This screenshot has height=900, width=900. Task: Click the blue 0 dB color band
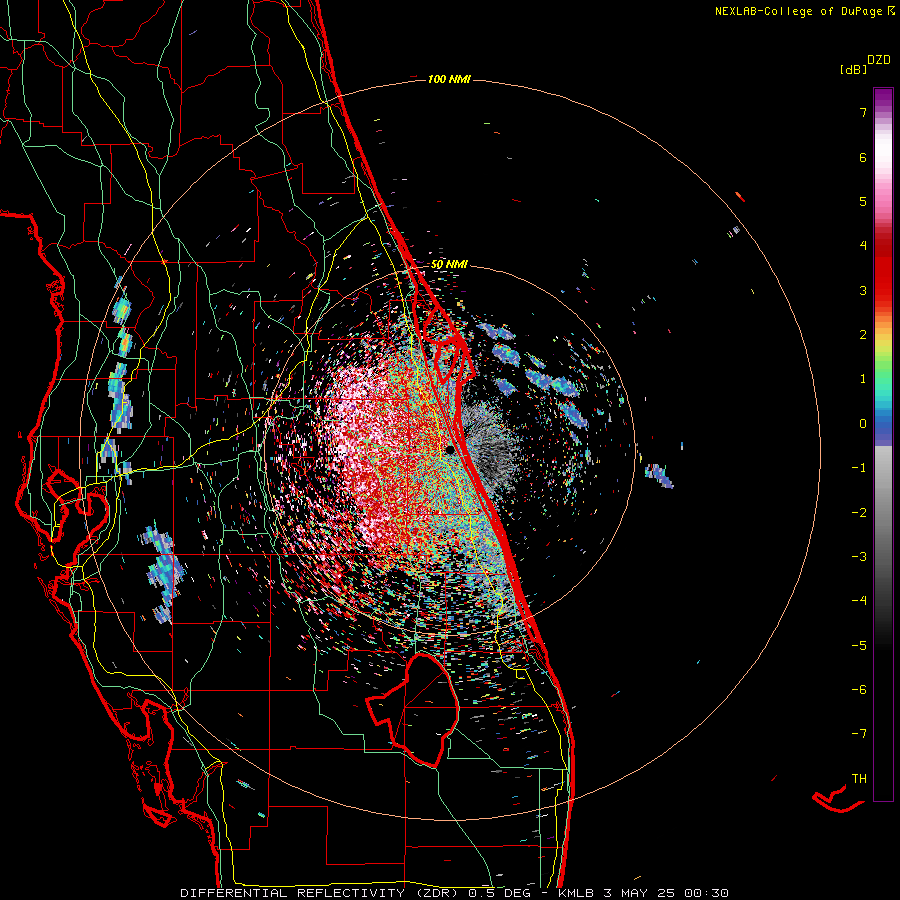(883, 424)
